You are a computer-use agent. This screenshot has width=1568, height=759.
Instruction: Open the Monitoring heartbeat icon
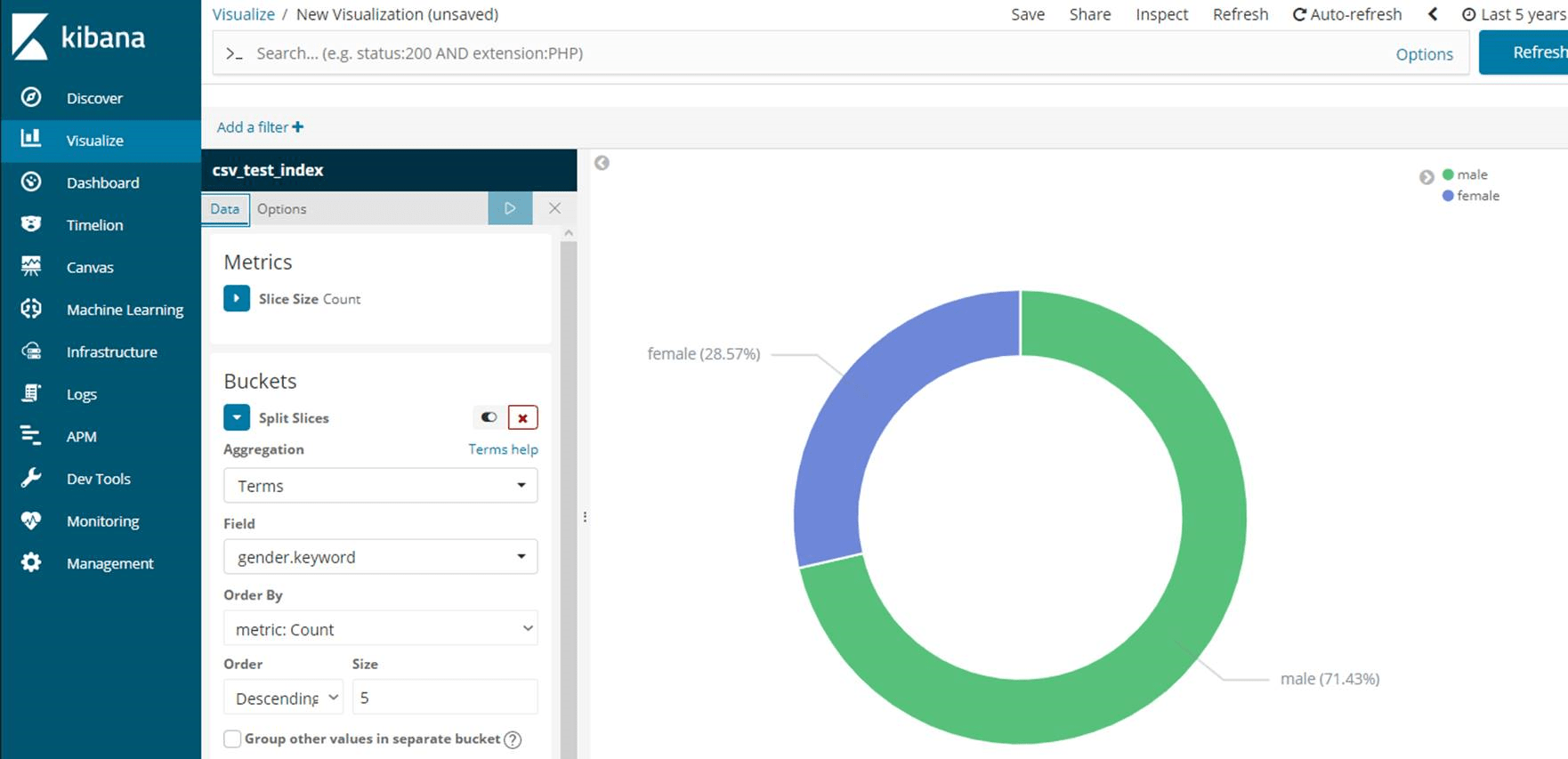pyautogui.click(x=31, y=520)
